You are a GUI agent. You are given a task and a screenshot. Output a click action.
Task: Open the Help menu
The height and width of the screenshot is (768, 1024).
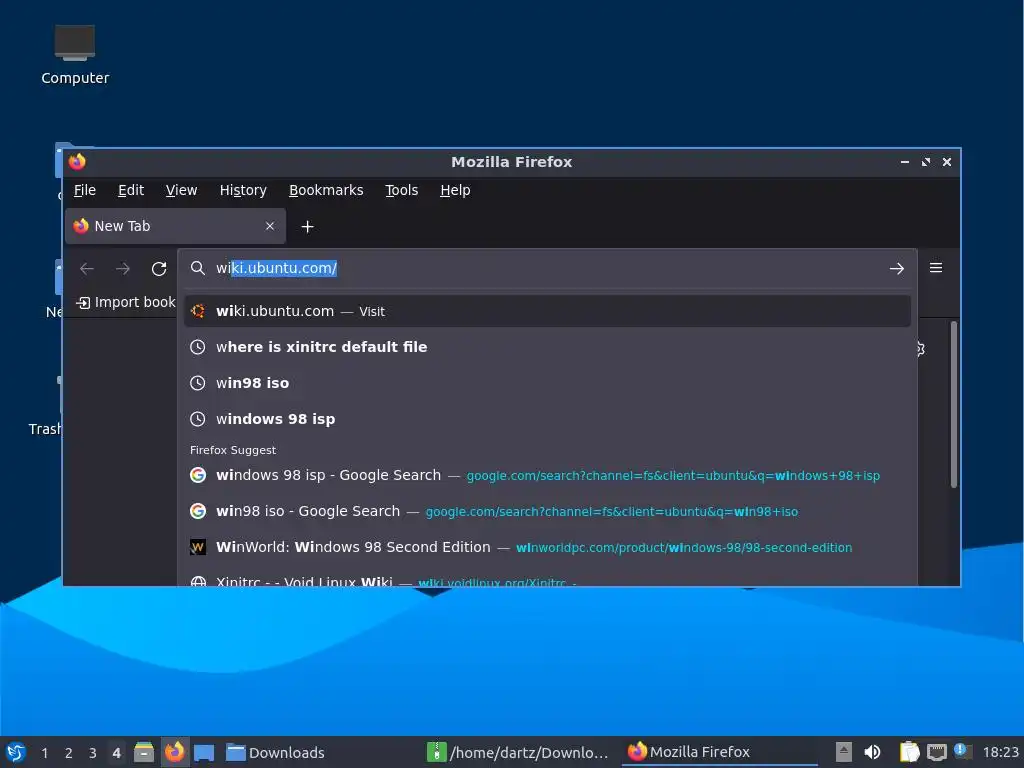[x=455, y=190]
